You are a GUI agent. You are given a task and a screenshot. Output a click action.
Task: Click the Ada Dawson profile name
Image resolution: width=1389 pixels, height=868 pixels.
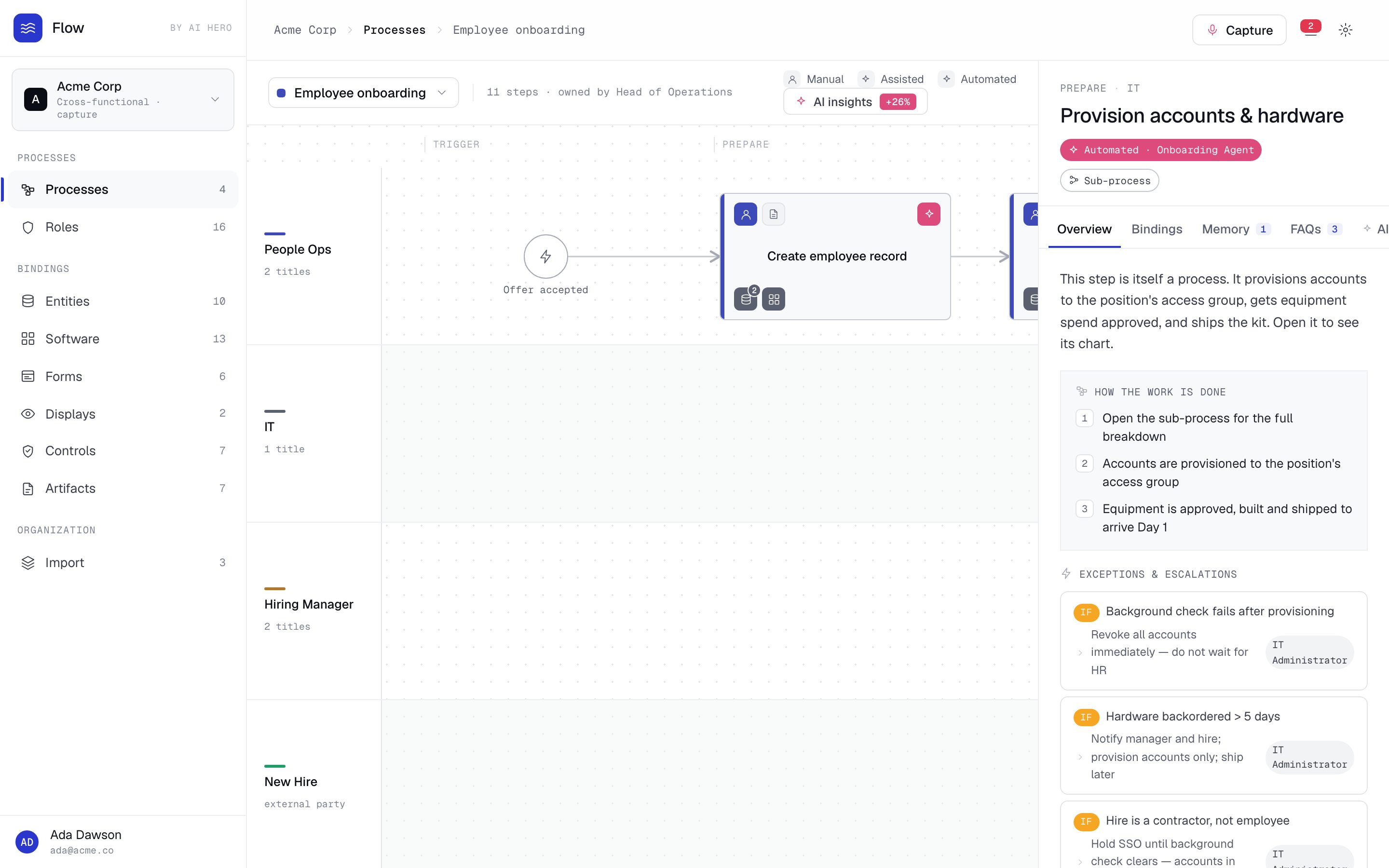coord(85,835)
